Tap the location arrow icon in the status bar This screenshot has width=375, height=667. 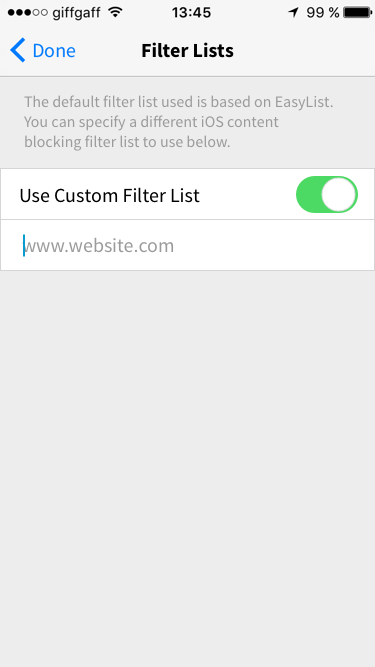(x=293, y=13)
